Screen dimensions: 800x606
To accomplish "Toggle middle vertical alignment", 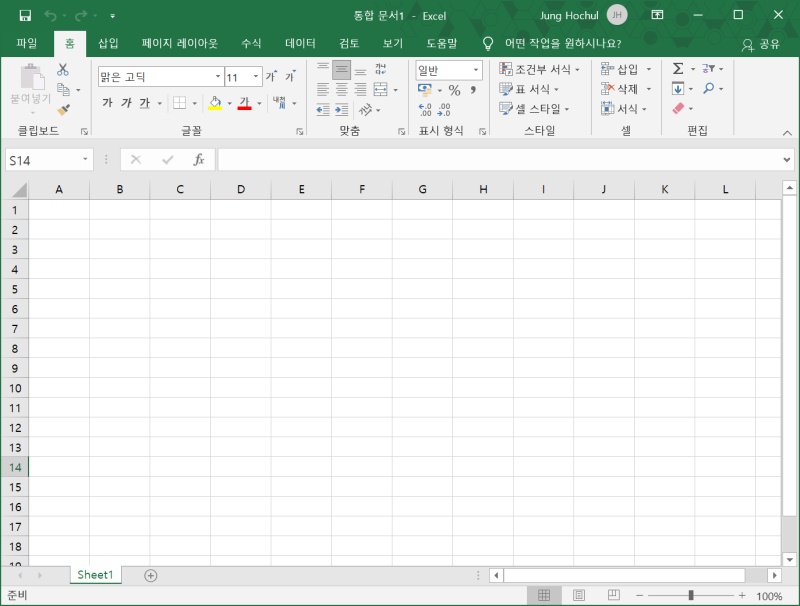I will 341,69.
